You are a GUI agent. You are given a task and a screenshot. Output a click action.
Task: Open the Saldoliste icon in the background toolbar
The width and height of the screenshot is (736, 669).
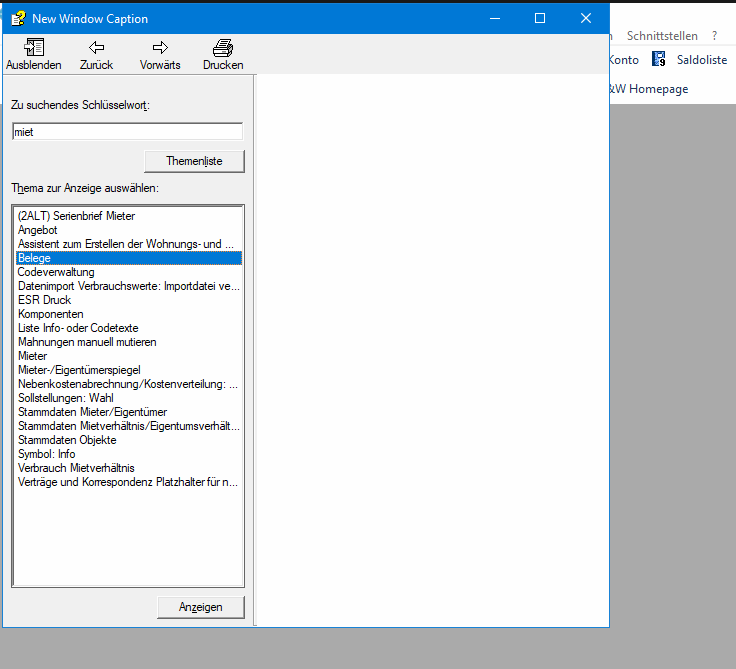pyautogui.click(x=659, y=59)
